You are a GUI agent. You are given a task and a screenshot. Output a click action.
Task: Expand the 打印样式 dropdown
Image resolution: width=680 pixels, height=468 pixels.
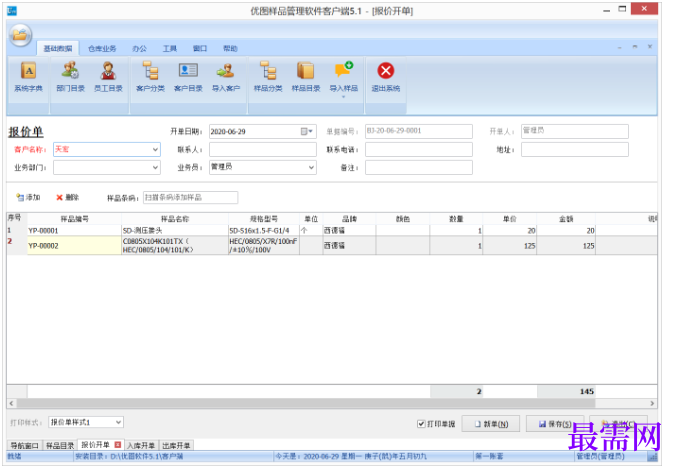click(x=118, y=422)
